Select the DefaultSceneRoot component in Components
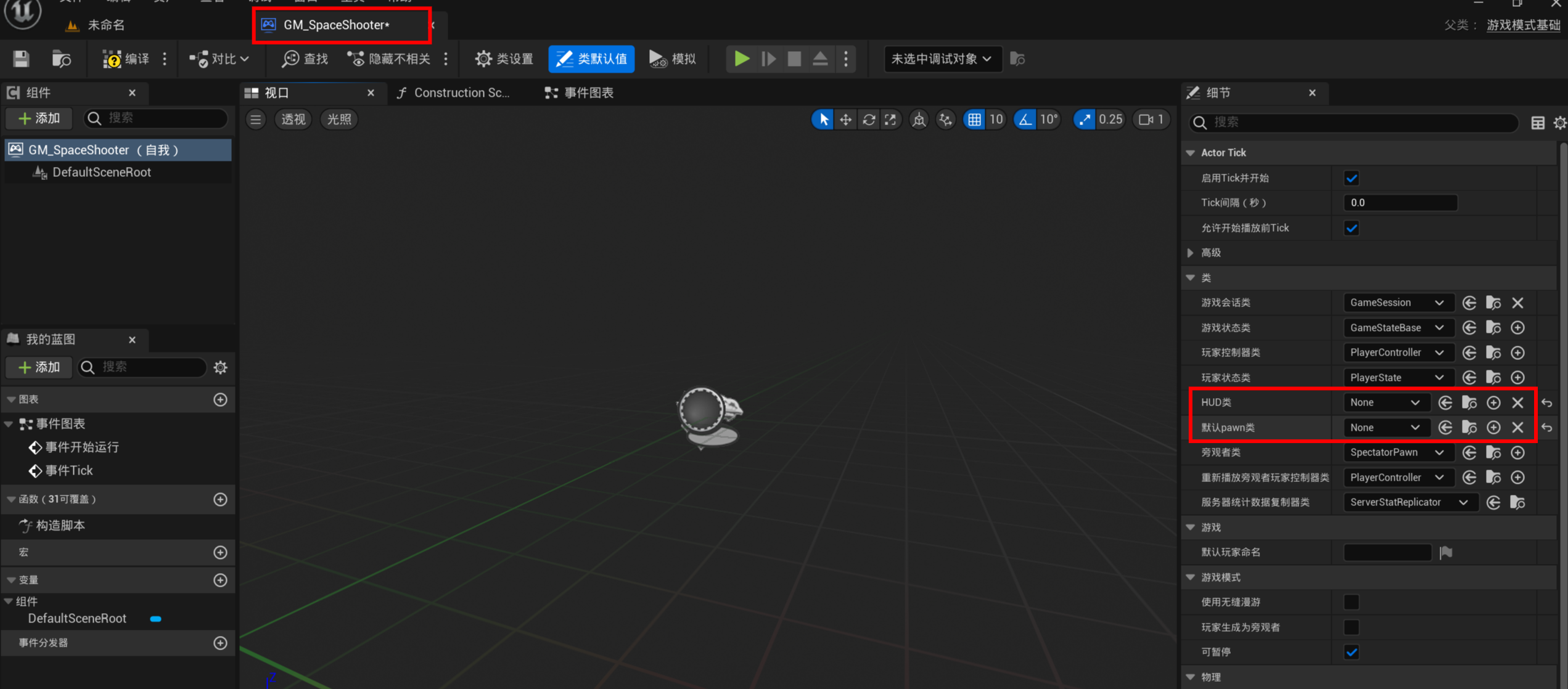 [x=102, y=172]
